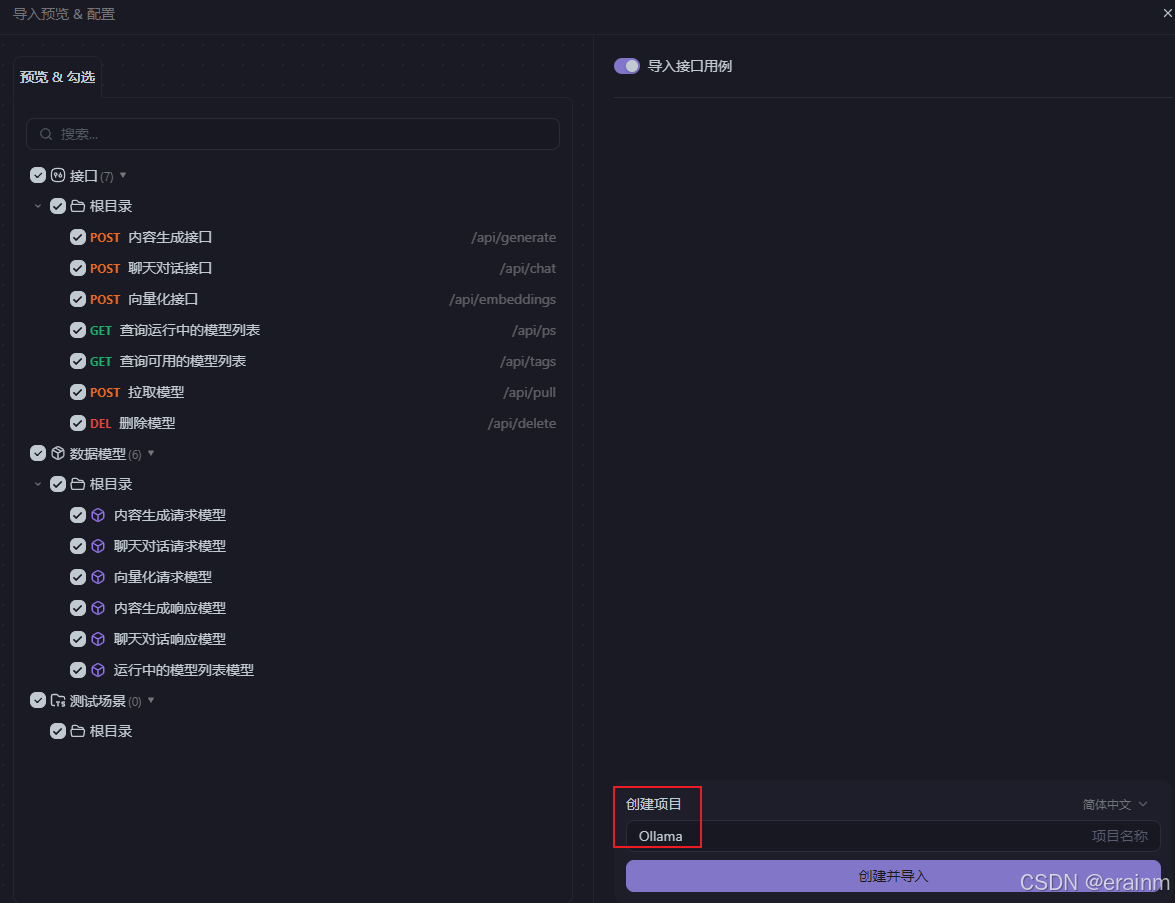The image size is (1175, 903).
Task: Uncheck the 拉取模型 checkbox
Action: [78, 392]
